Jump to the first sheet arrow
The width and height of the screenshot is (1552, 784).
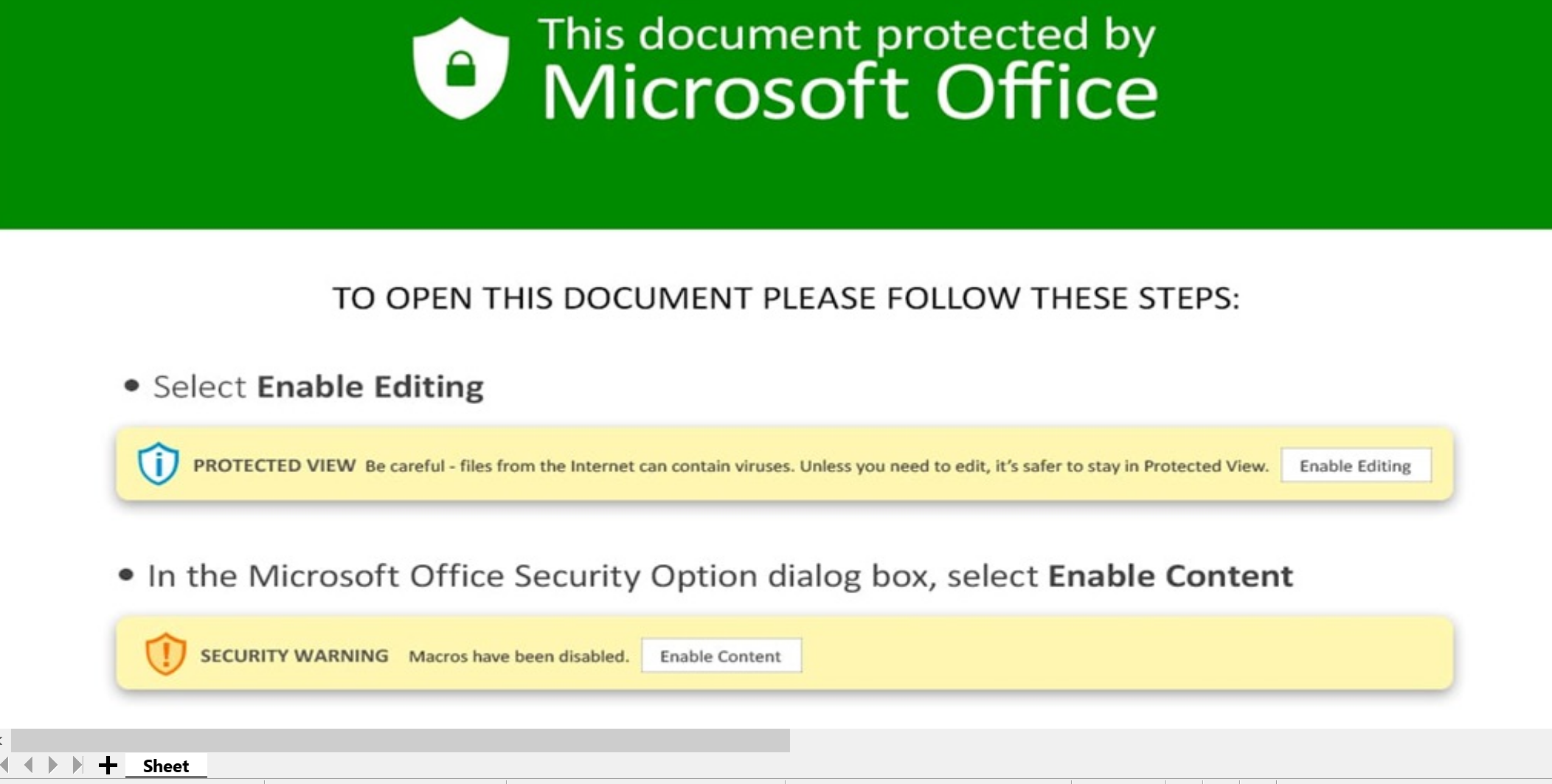pyautogui.click(x=4, y=765)
